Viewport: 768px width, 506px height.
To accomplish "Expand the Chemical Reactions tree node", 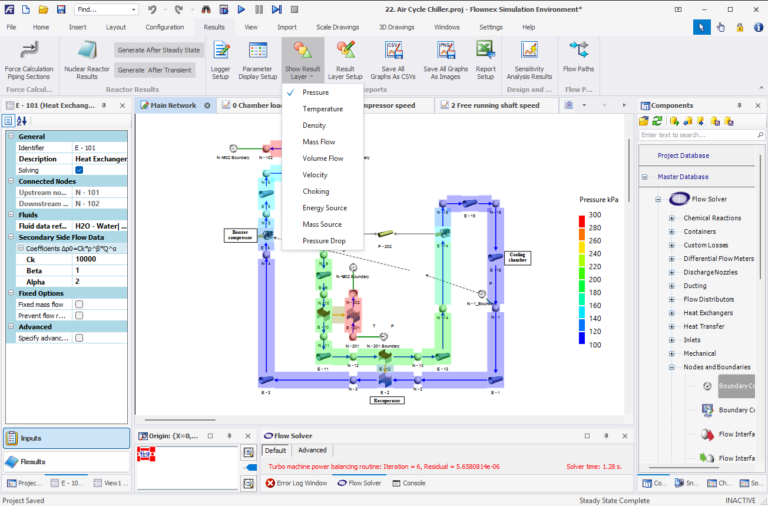I will pos(672,218).
